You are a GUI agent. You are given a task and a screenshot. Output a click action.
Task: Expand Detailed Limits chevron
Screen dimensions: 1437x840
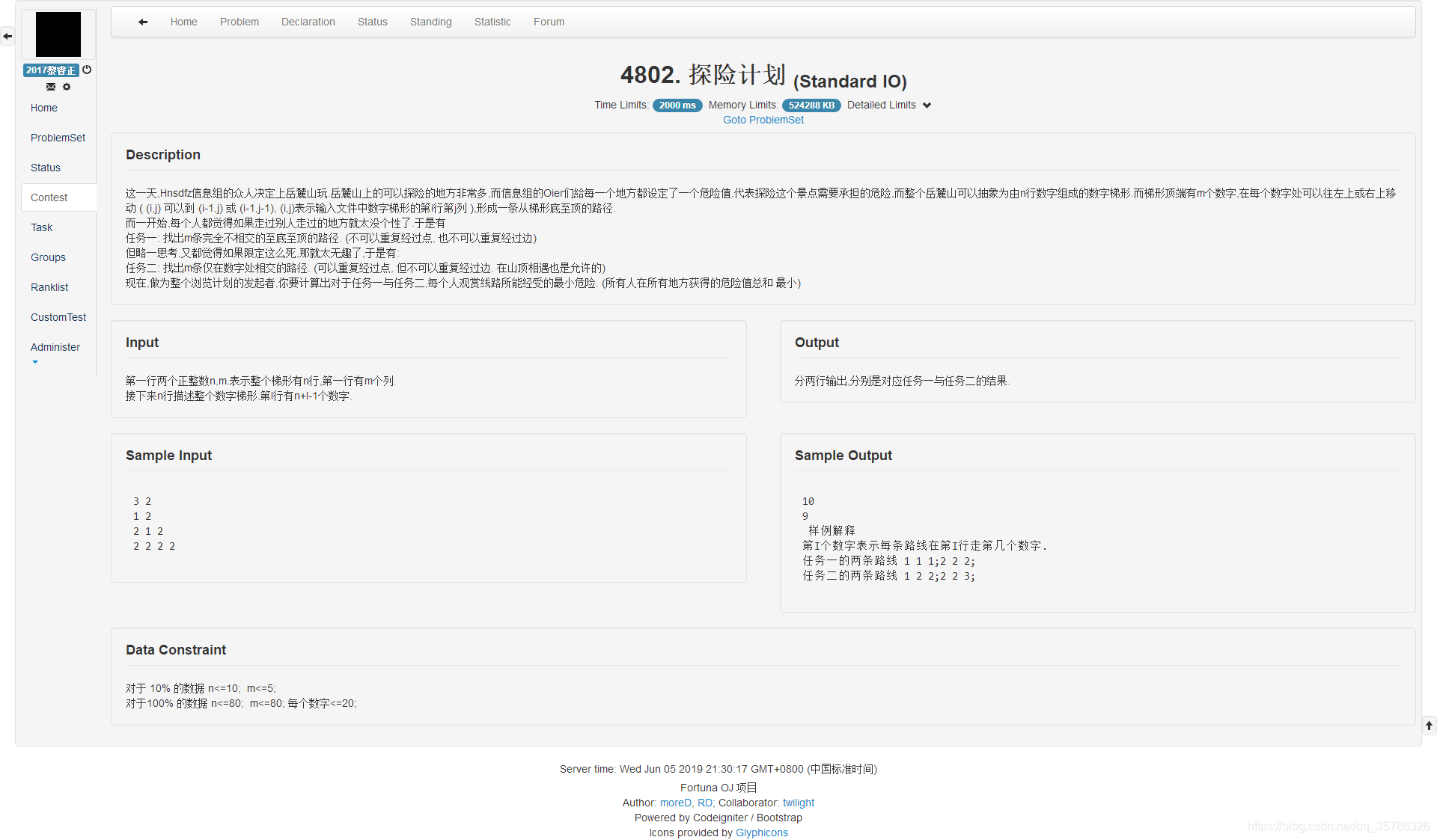(927, 105)
